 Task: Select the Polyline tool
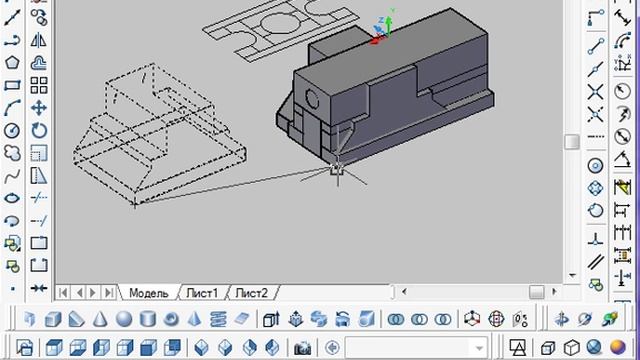[x=12, y=40]
